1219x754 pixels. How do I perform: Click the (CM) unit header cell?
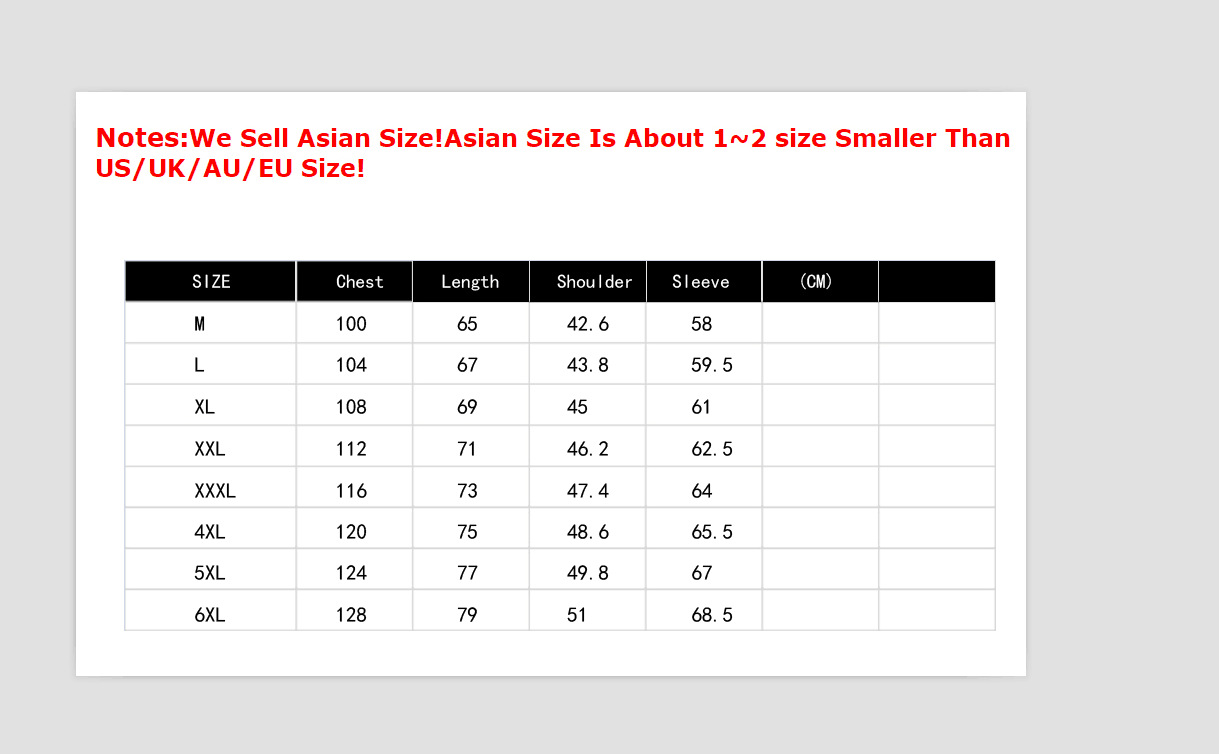pos(816,281)
